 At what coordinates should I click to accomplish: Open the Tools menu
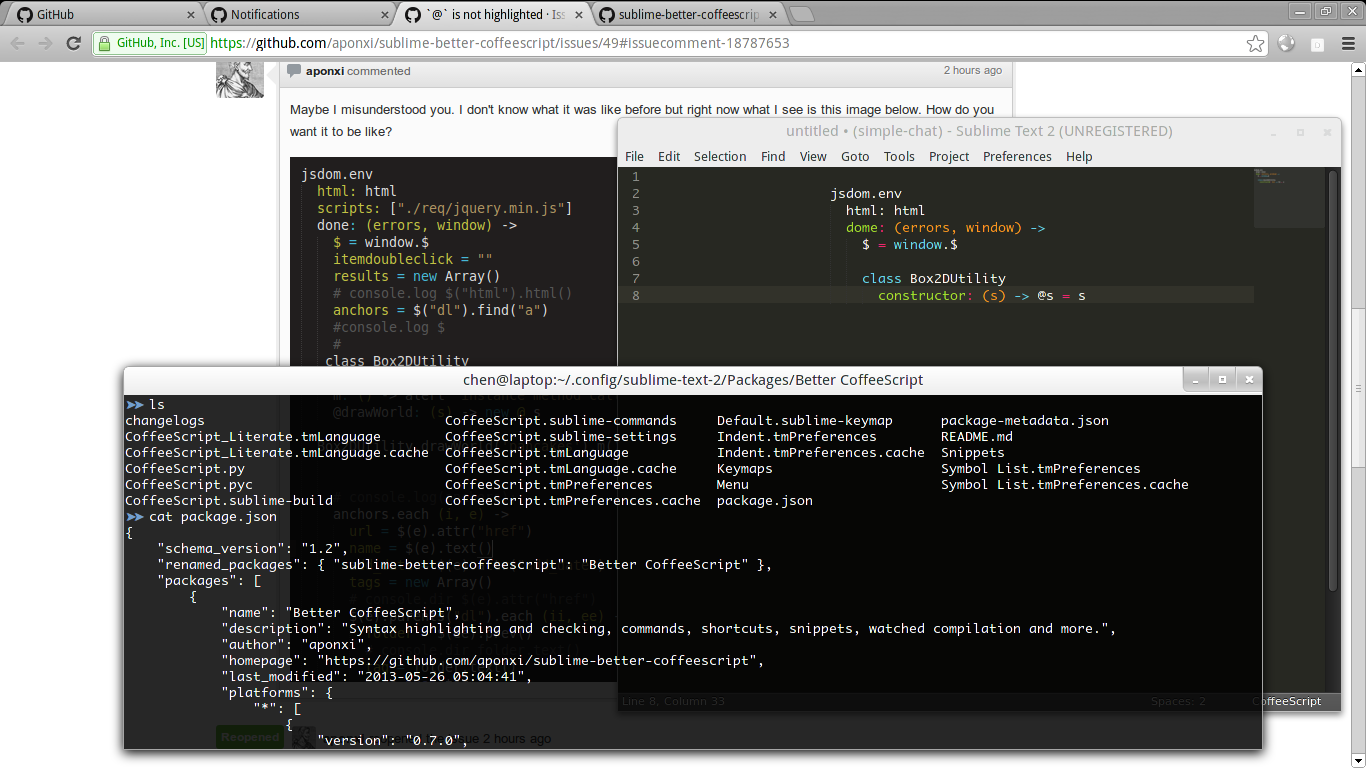tap(899, 156)
